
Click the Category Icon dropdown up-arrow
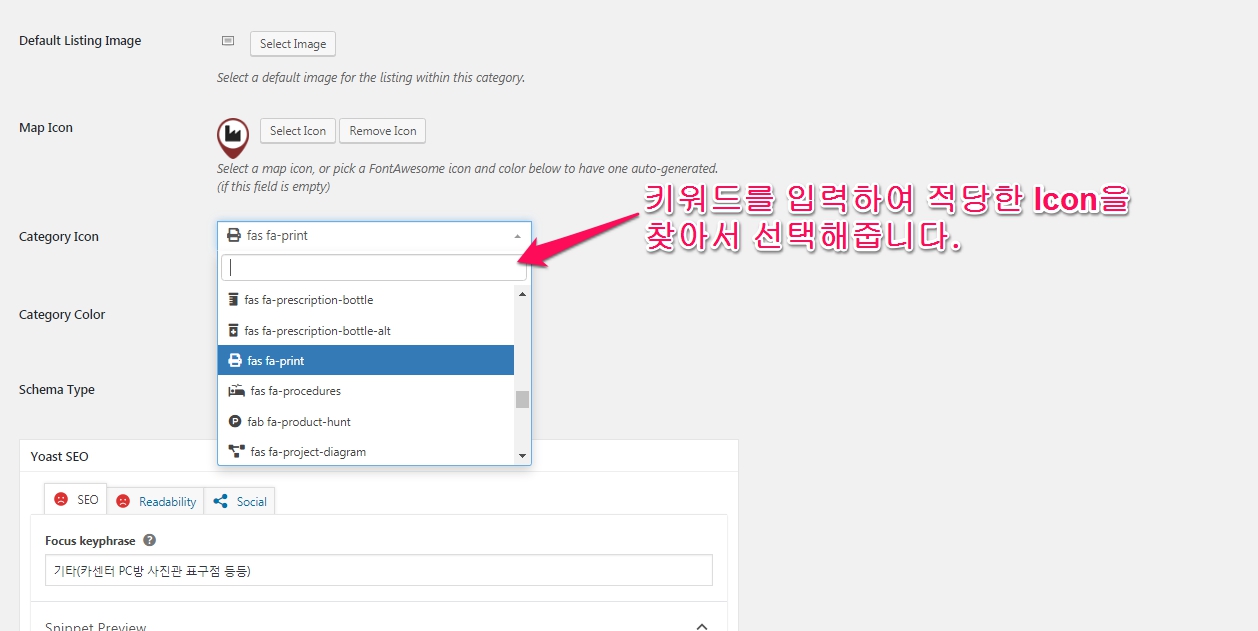tap(517, 236)
